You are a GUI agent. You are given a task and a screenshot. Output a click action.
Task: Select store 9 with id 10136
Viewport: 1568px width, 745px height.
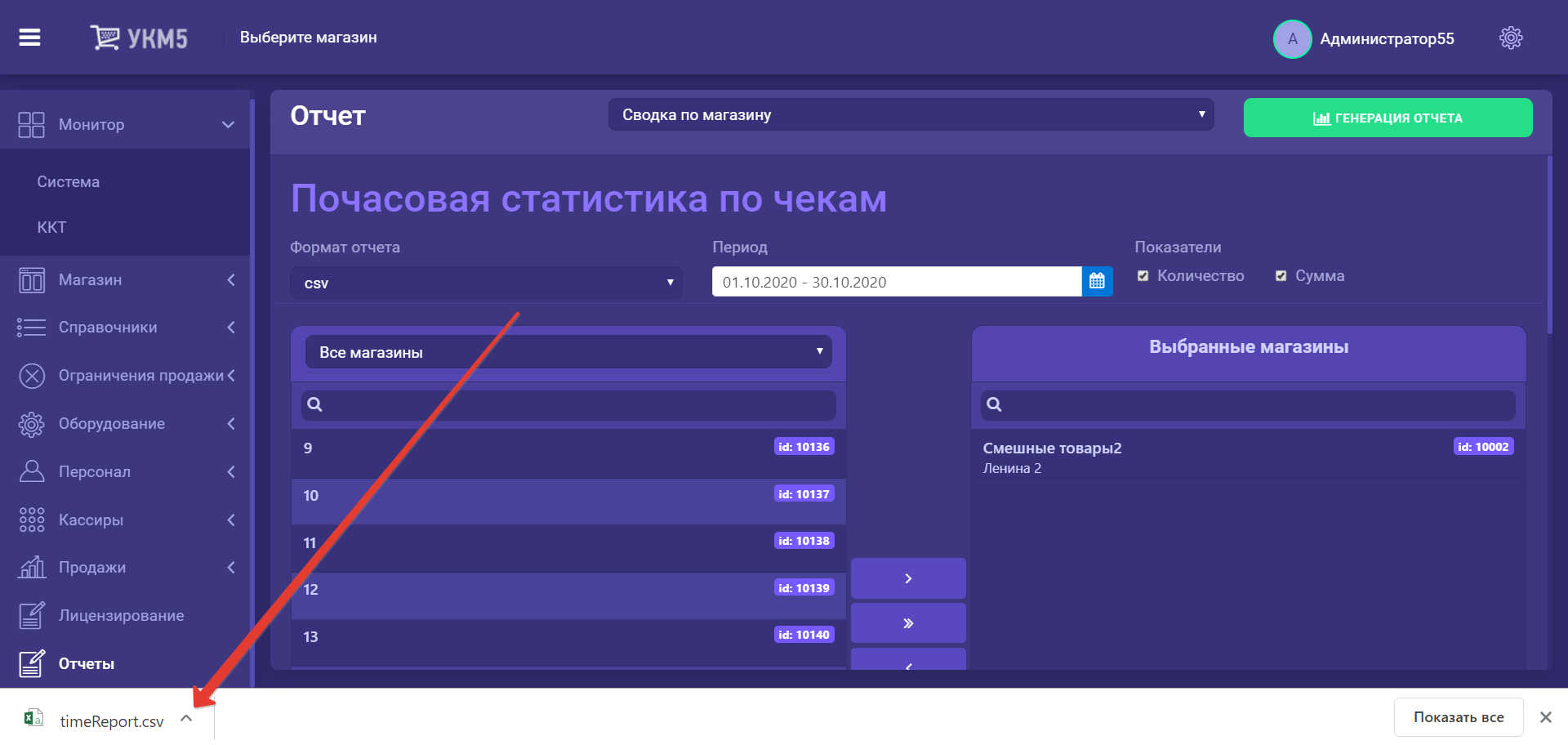pos(568,454)
